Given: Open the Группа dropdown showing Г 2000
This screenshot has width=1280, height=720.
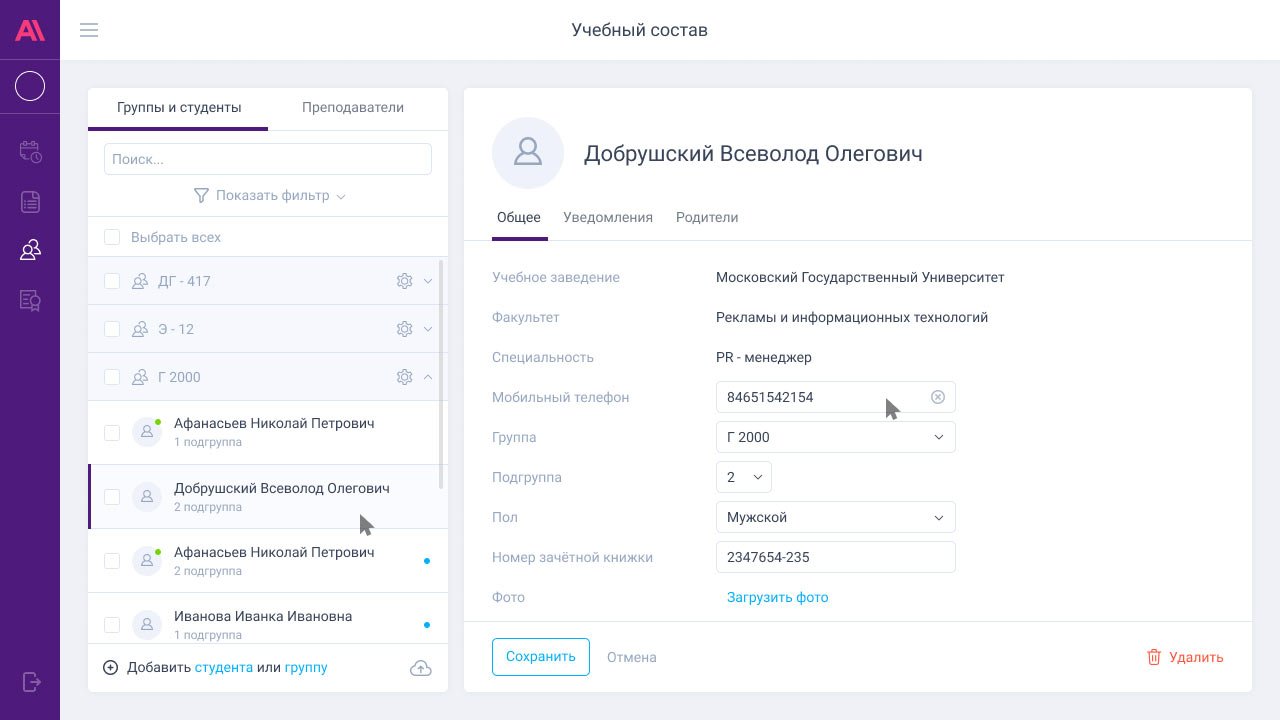Looking at the screenshot, I should coord(835,437).
